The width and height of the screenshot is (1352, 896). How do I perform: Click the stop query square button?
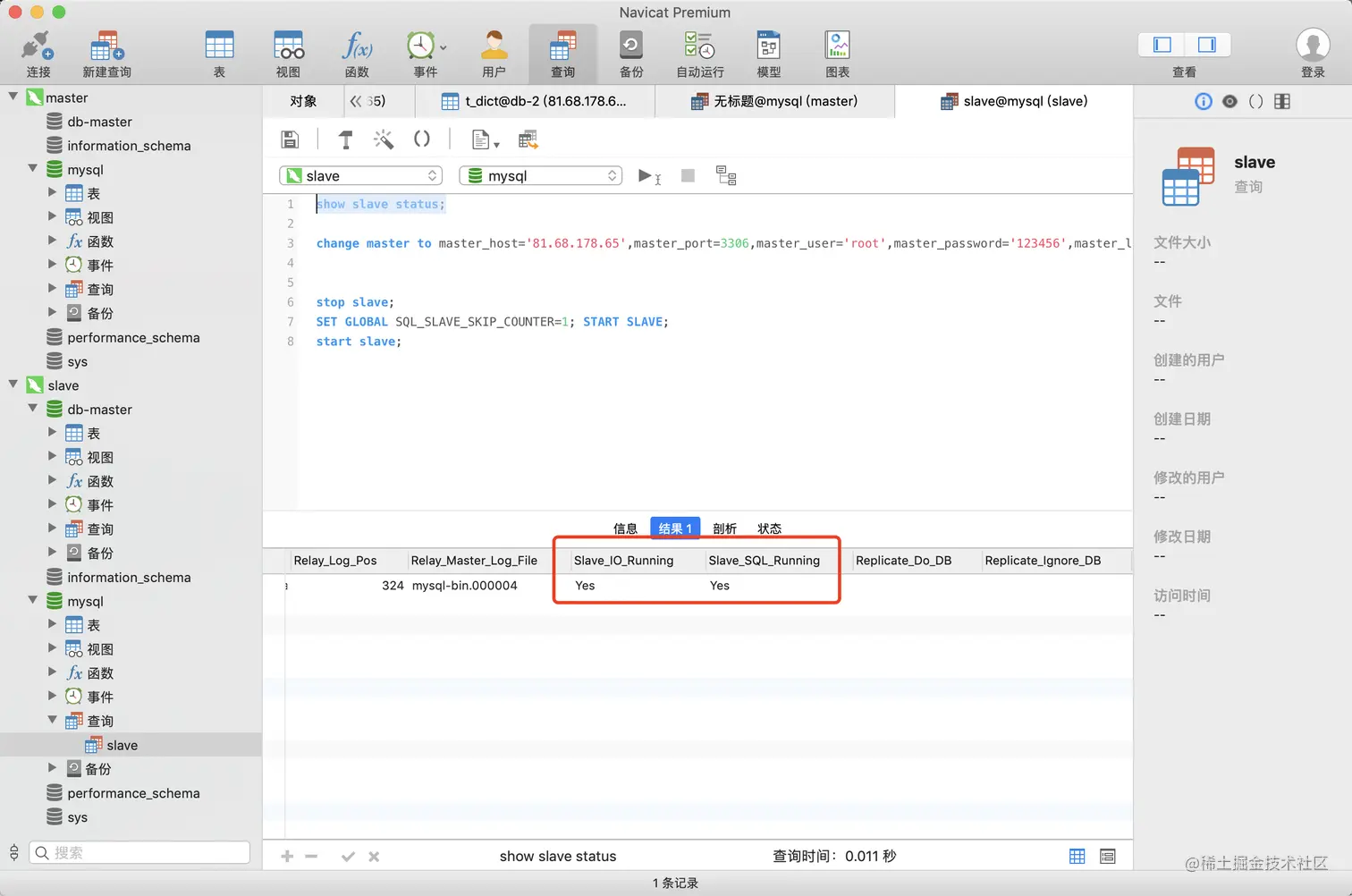(688, 176)
